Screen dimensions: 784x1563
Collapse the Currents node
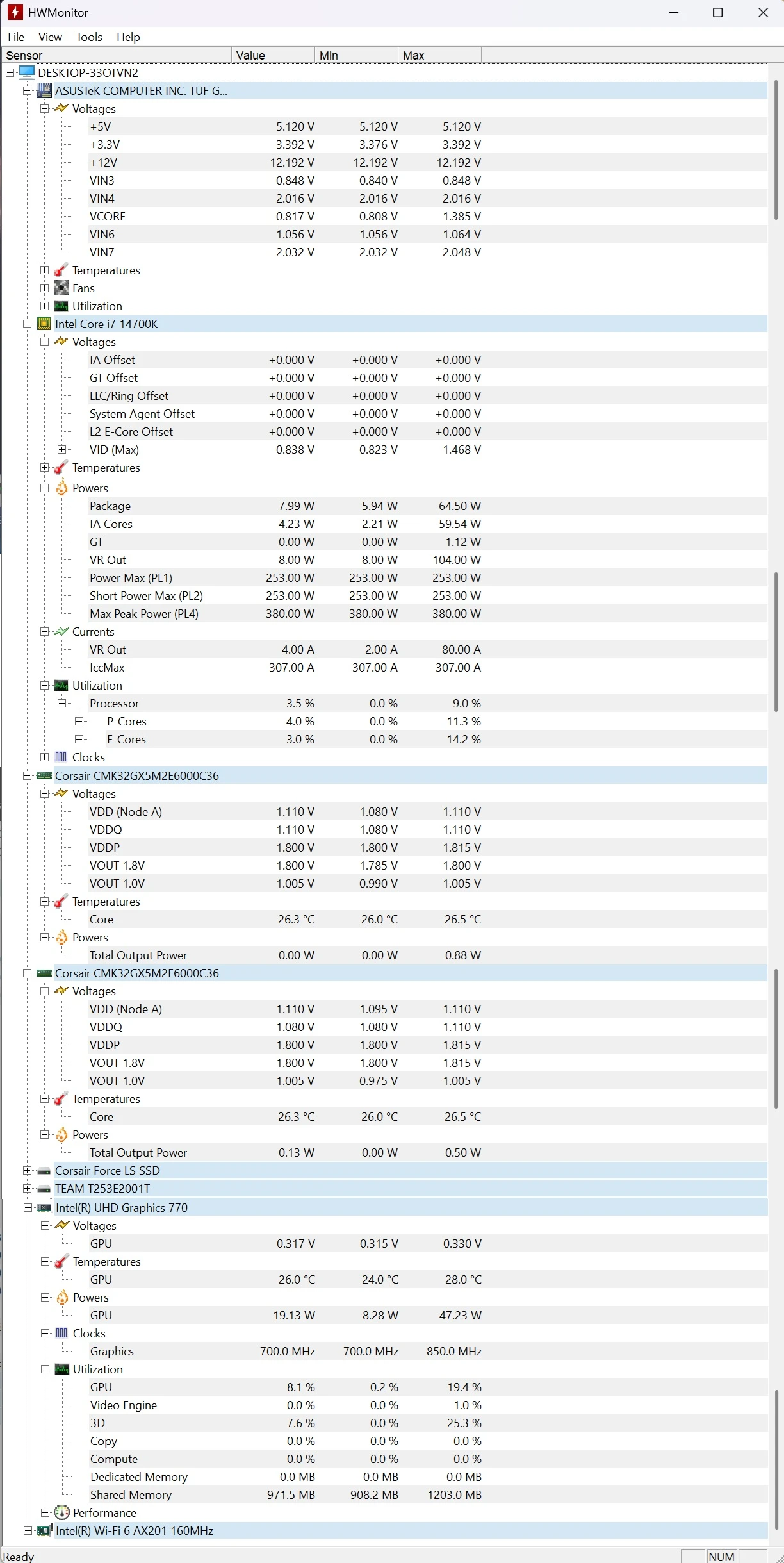45,631
